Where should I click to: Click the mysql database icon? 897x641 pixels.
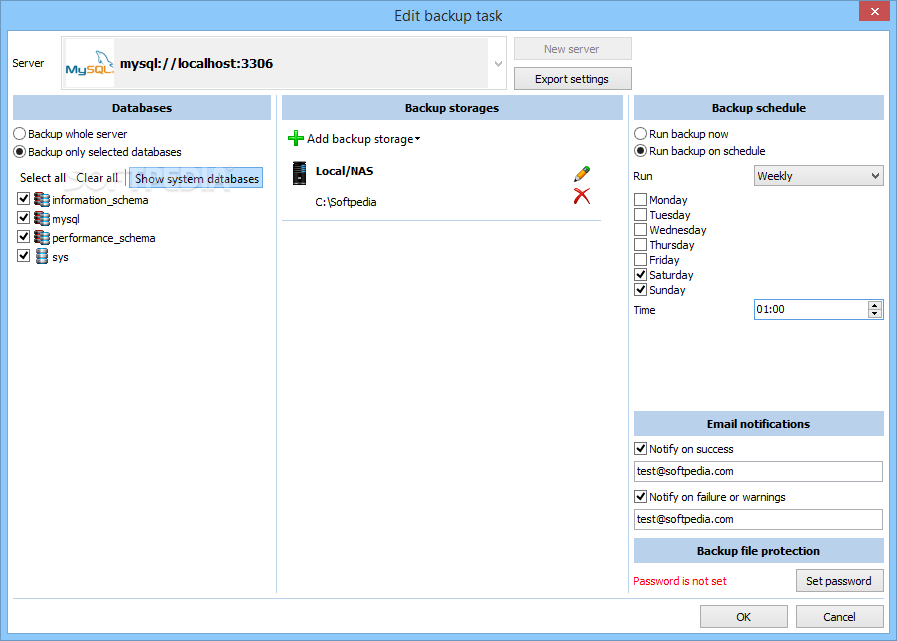[x=41, y=218]
